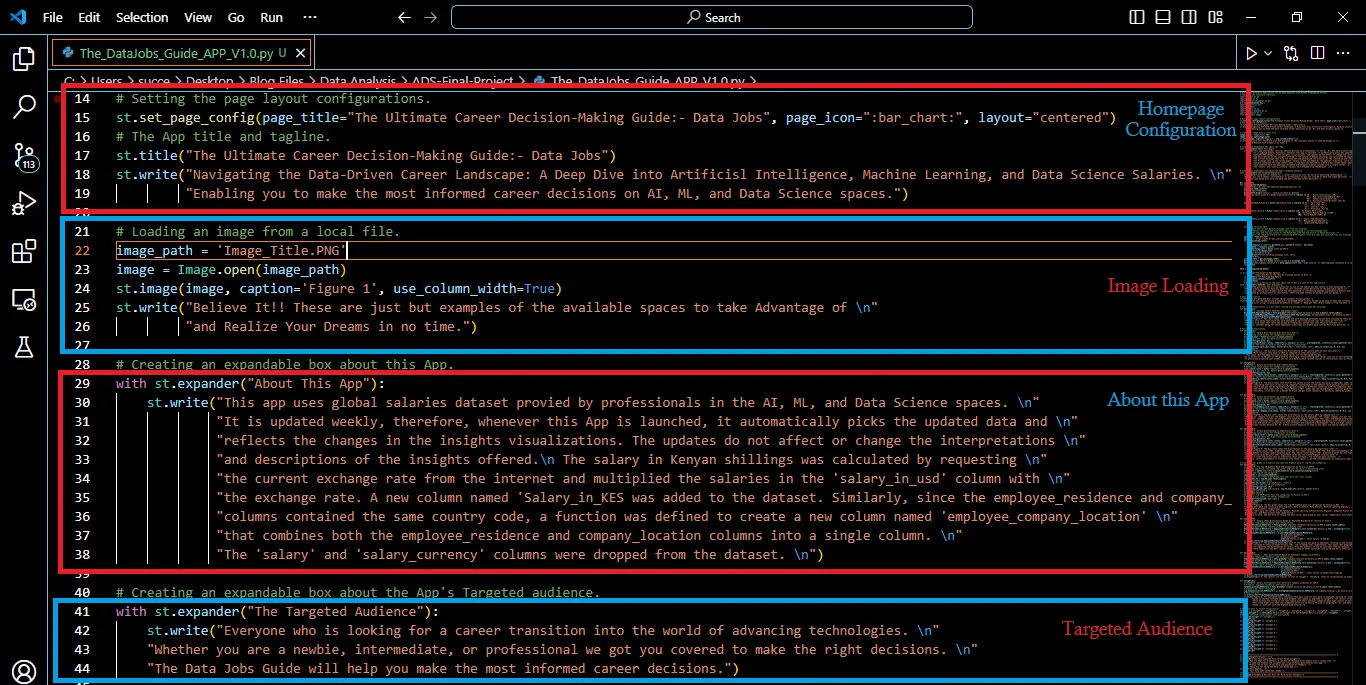
Task: Click the st.image caption='Figure 1' line
Action: click(338, 289)
